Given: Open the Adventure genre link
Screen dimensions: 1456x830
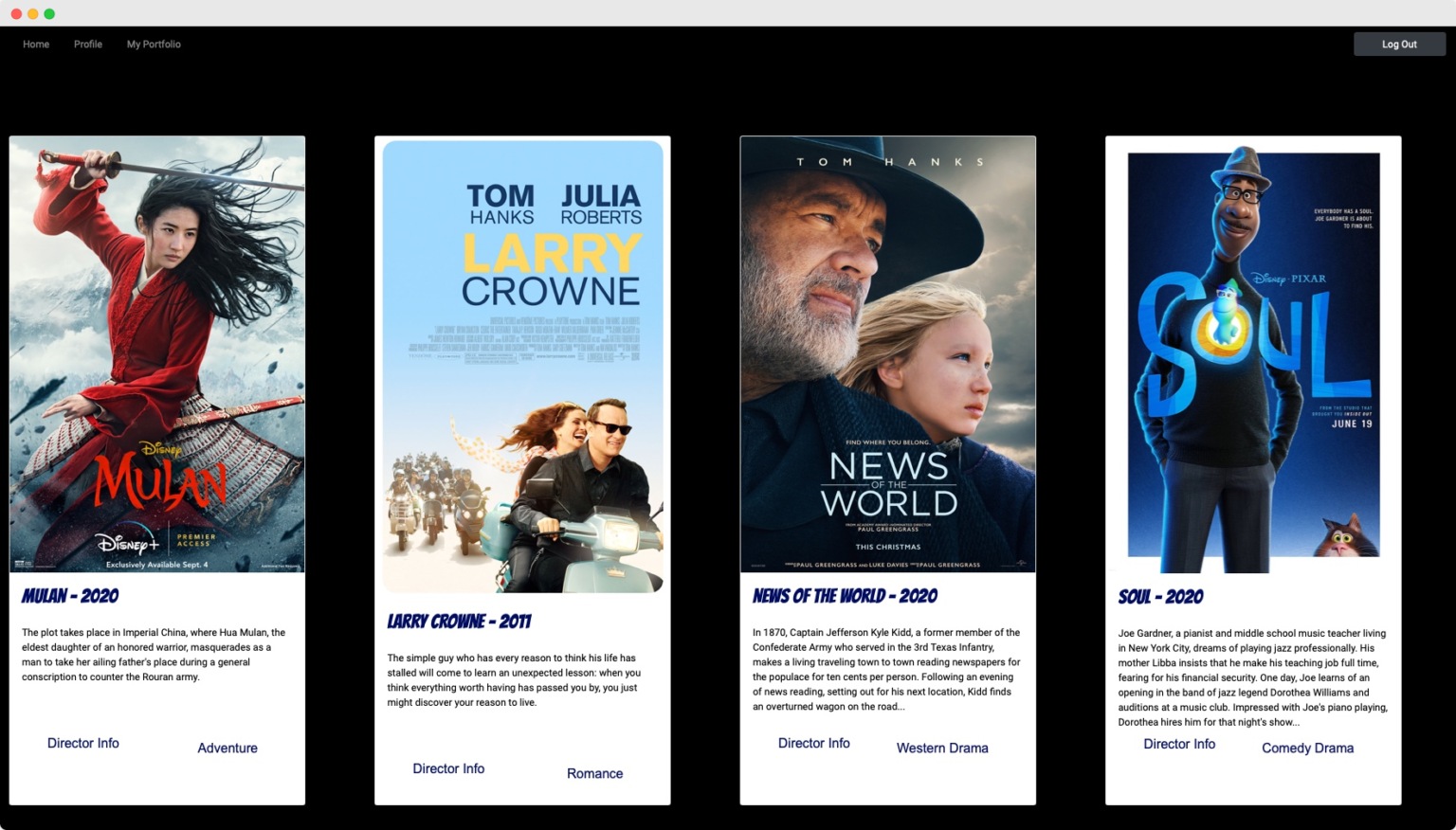Looking at the screenshot, I should click(227, 749).
